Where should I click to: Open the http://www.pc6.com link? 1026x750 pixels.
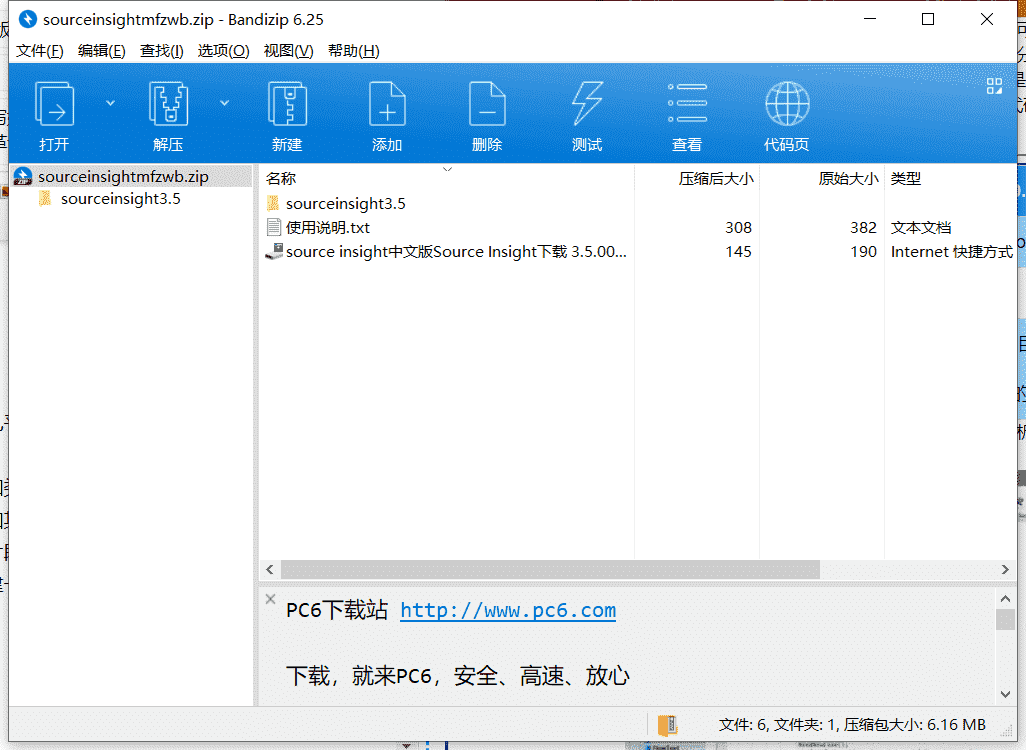(x=508, y=610)
